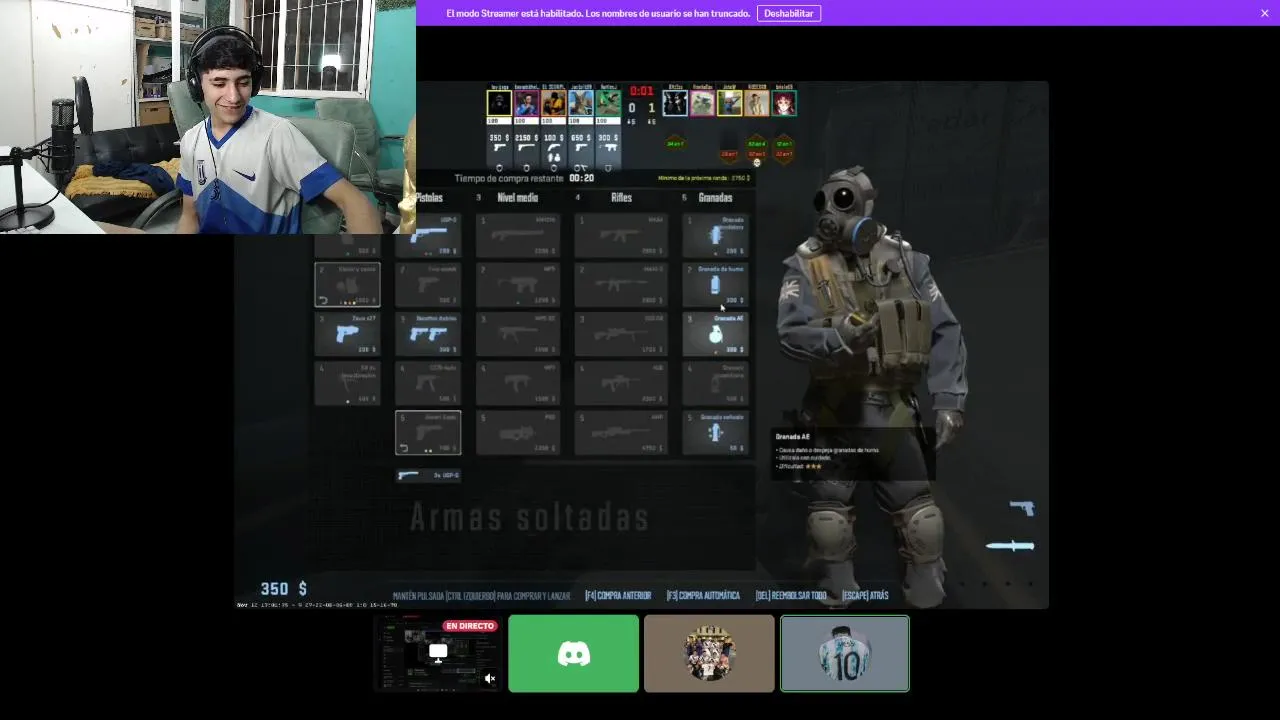This screenshot has height=720, width=1280.
Task: Click the 350 $ balance text
Action: click(x=284, y=589)
